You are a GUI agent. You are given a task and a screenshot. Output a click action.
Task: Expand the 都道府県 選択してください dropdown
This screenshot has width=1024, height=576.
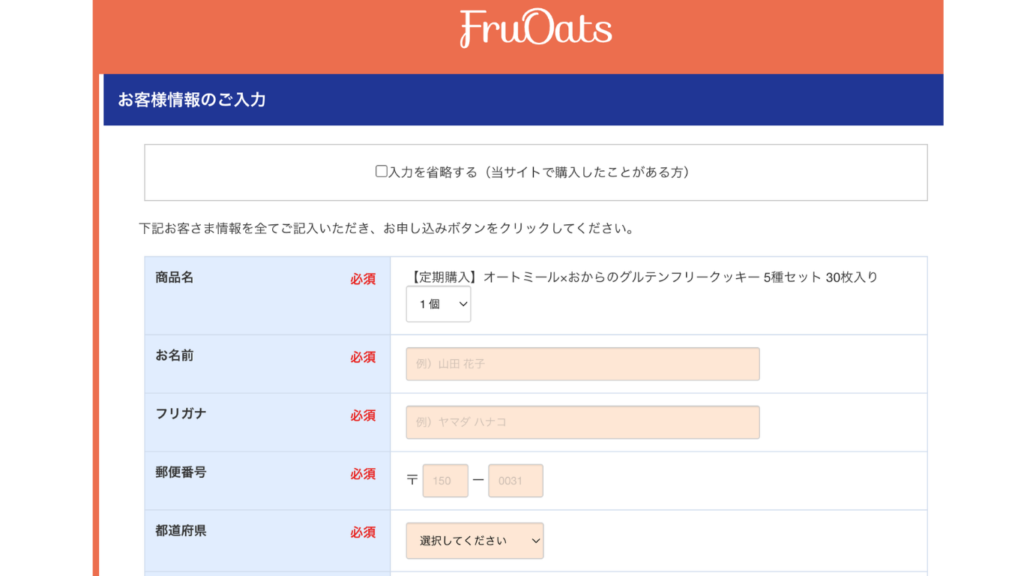475,541
